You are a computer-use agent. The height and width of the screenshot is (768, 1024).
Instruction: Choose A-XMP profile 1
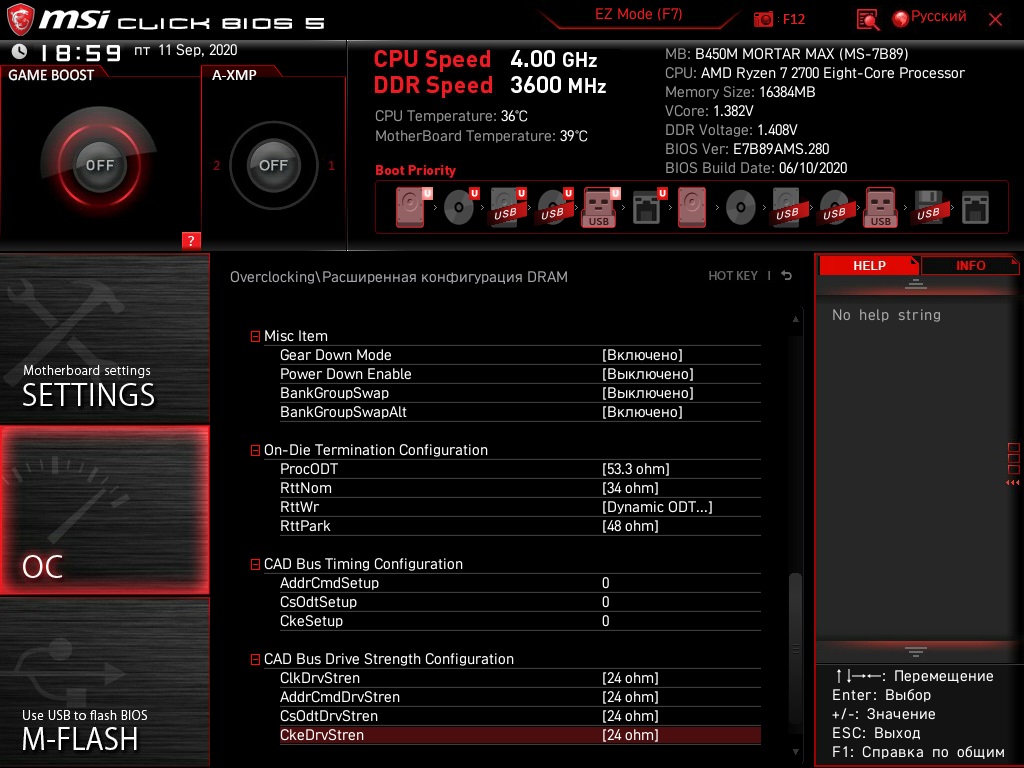[x=331, y=166]
